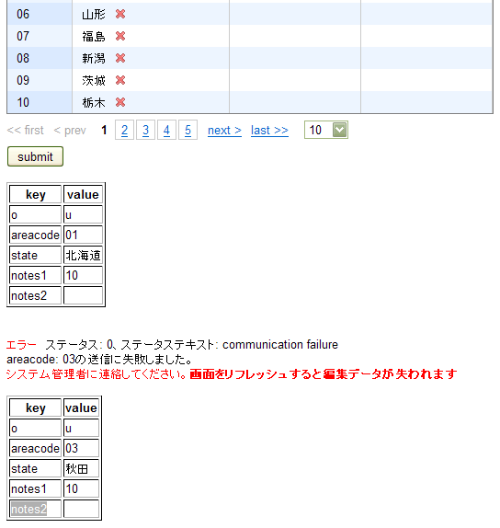Click the red エラー label
This screenshot has width=500, height=528.
click(21, 344)
